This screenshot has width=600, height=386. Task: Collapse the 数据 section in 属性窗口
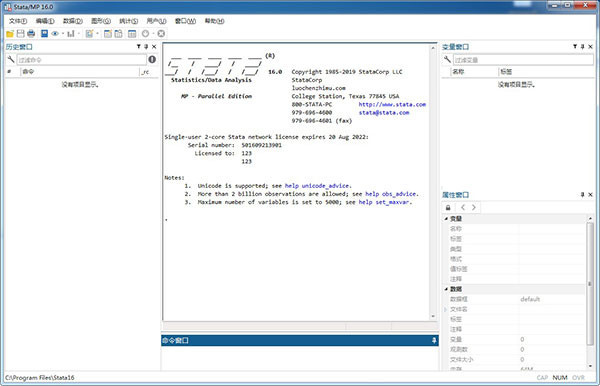[446, 289]
